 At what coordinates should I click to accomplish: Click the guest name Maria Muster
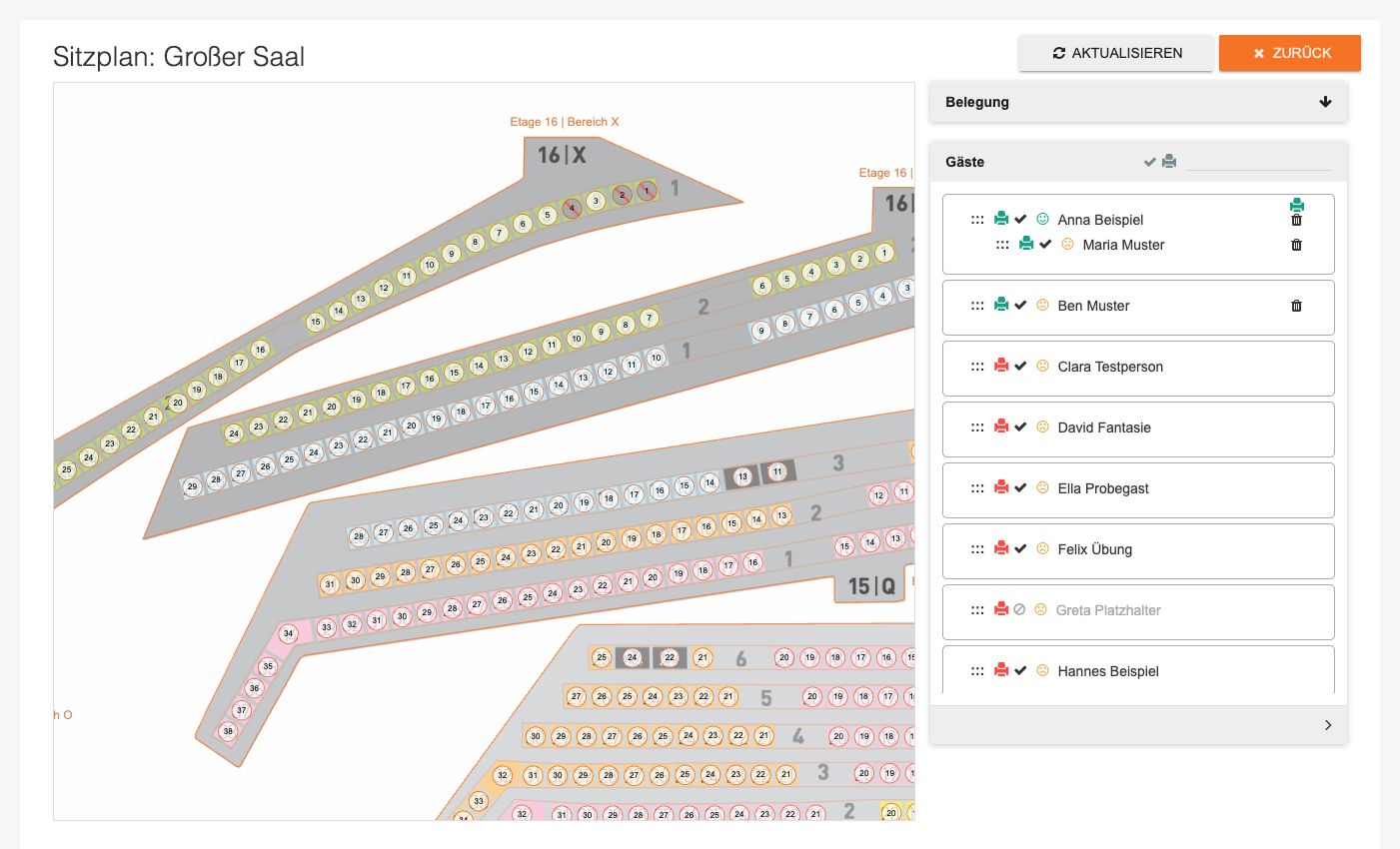point(1124,245)
